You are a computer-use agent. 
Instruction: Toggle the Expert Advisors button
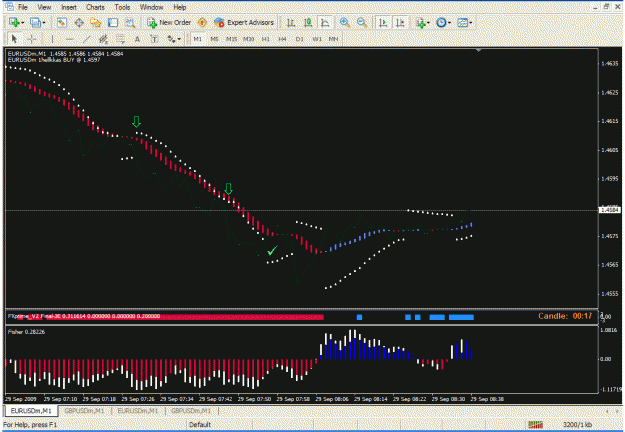[x=244, y=23]
